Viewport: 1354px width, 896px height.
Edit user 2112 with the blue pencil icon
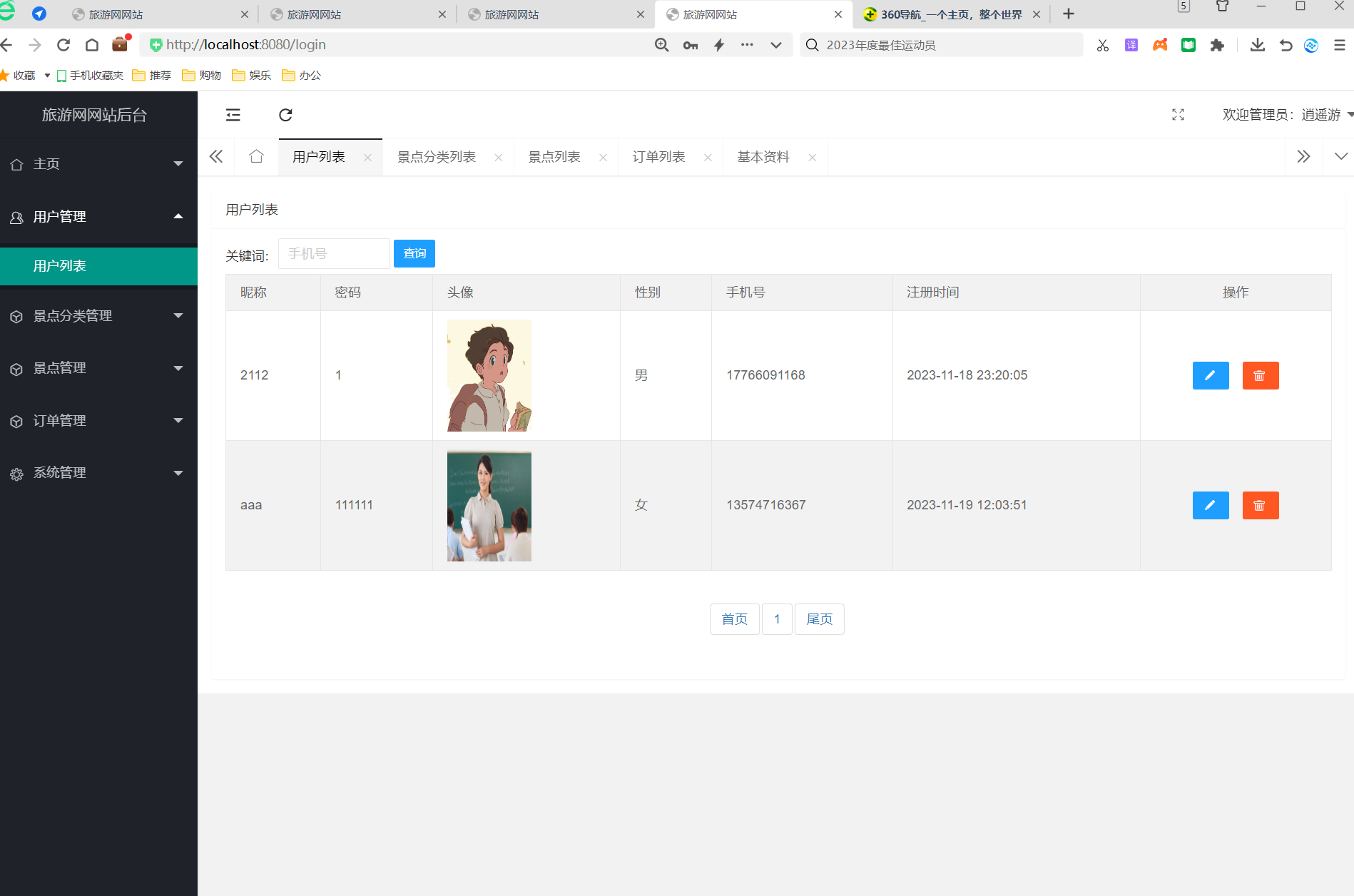coord(1210,375)
